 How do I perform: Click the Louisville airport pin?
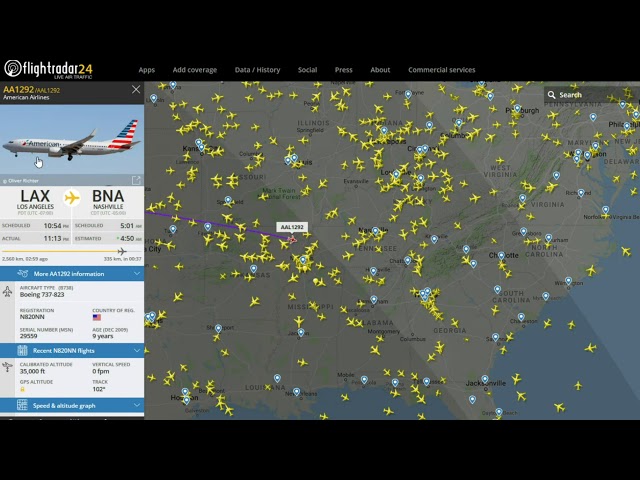click(x=396, y=174)
